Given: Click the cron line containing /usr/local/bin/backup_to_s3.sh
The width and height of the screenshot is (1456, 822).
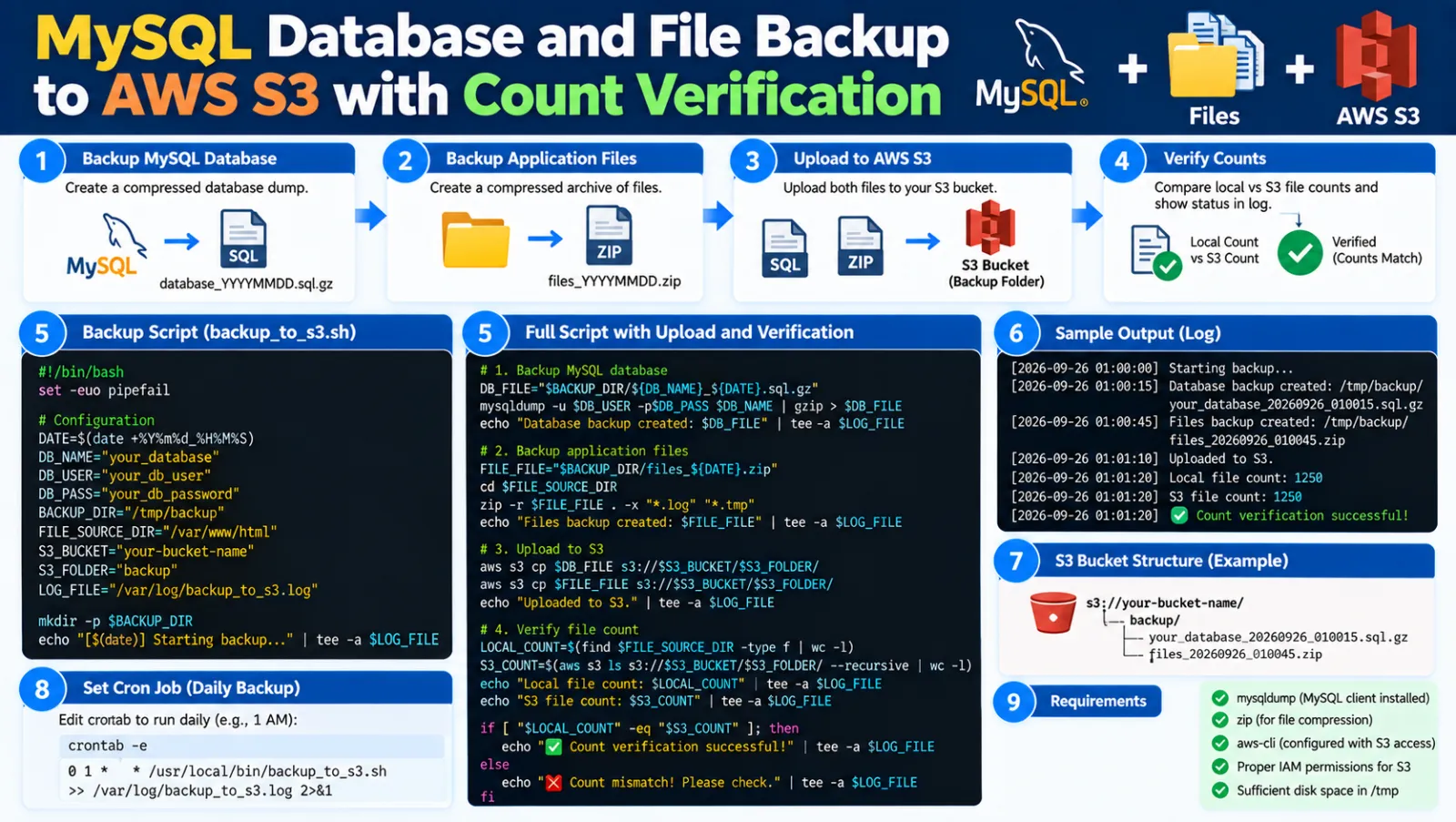Looking at the screenshot, I should click(x=227, y=772).
